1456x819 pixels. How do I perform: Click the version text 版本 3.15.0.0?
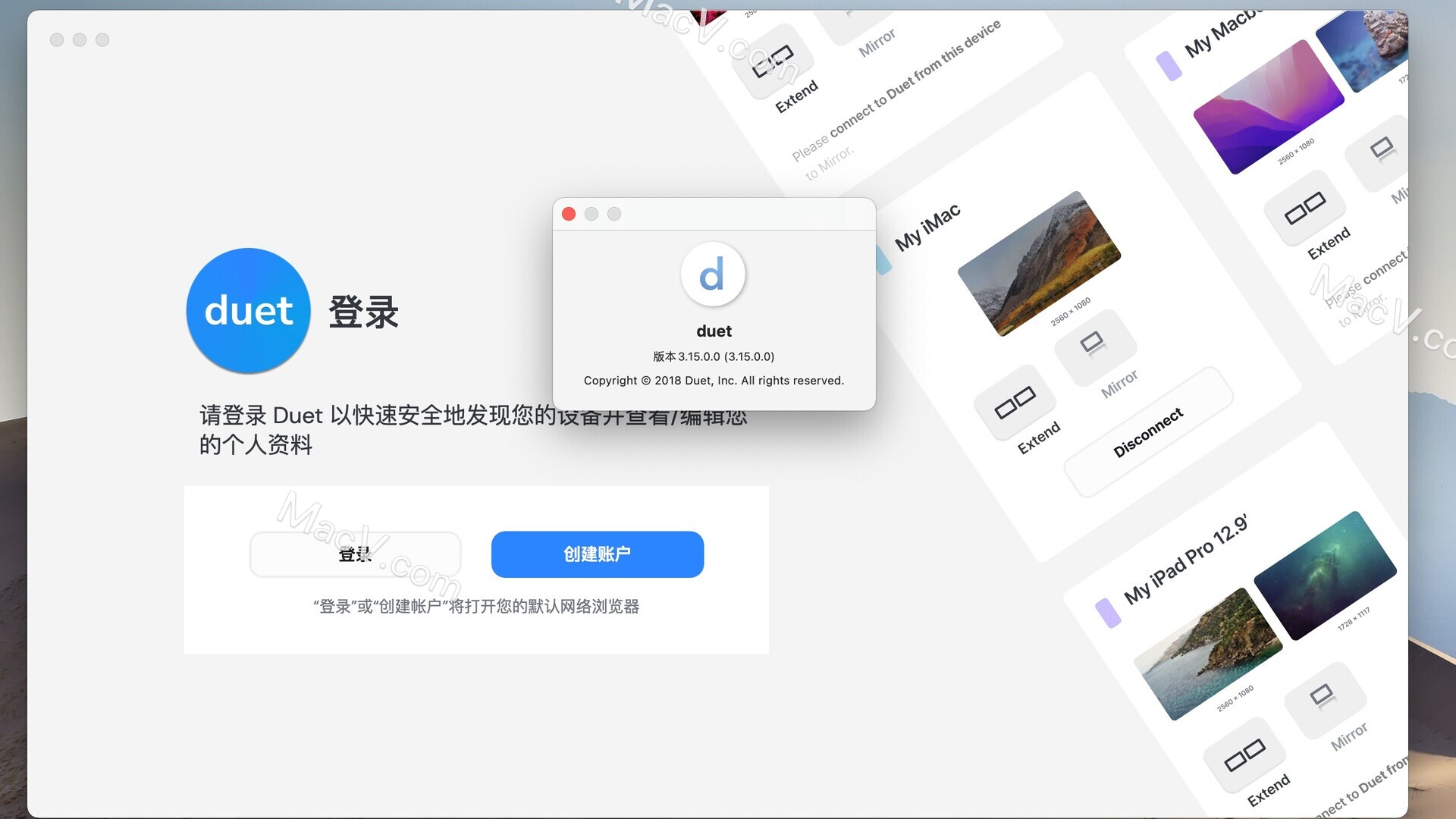point(714,356)
